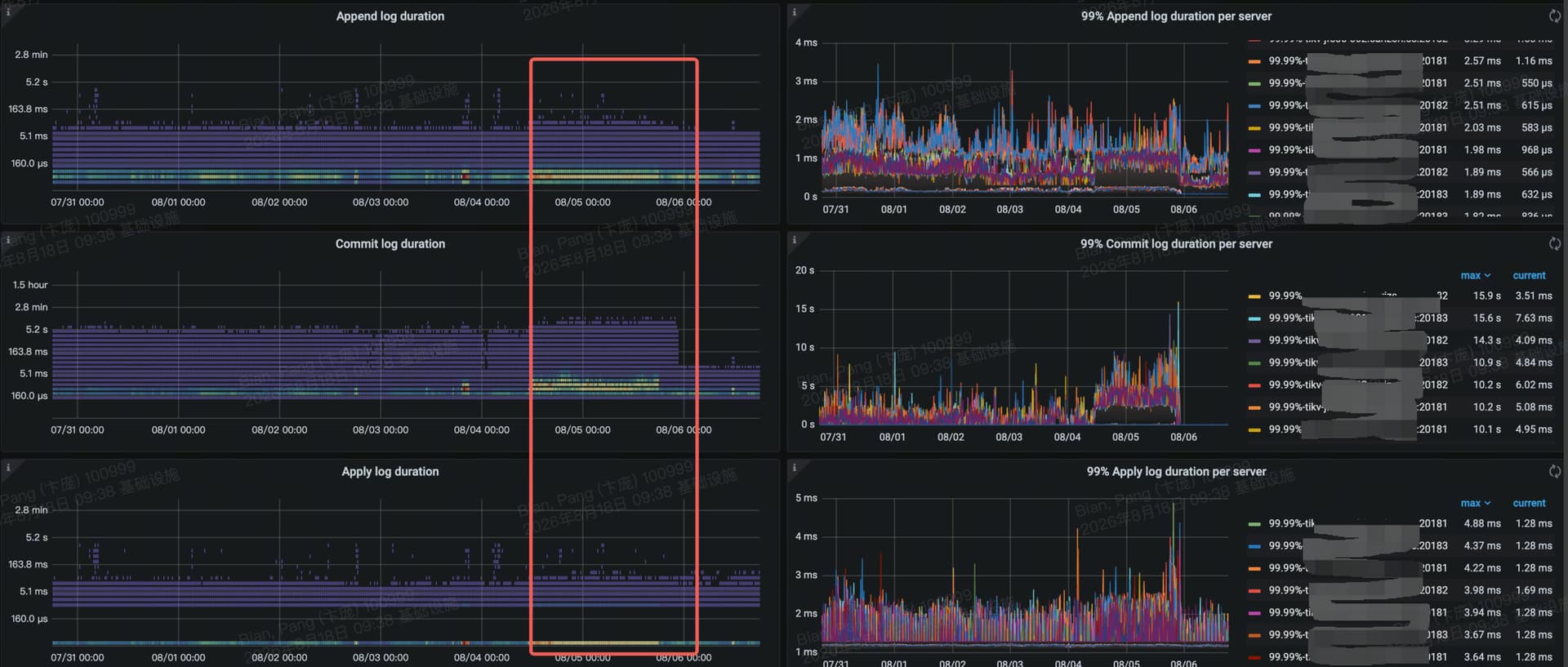Click loading spinner icon on 99% Append log panel

coord(1555,16)
